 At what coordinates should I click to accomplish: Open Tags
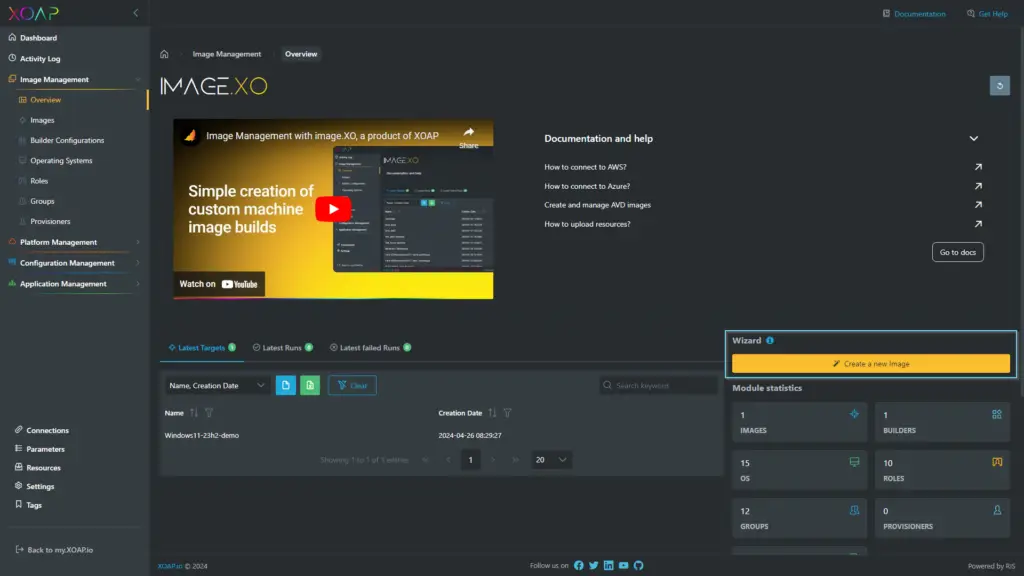click(33, 505)
